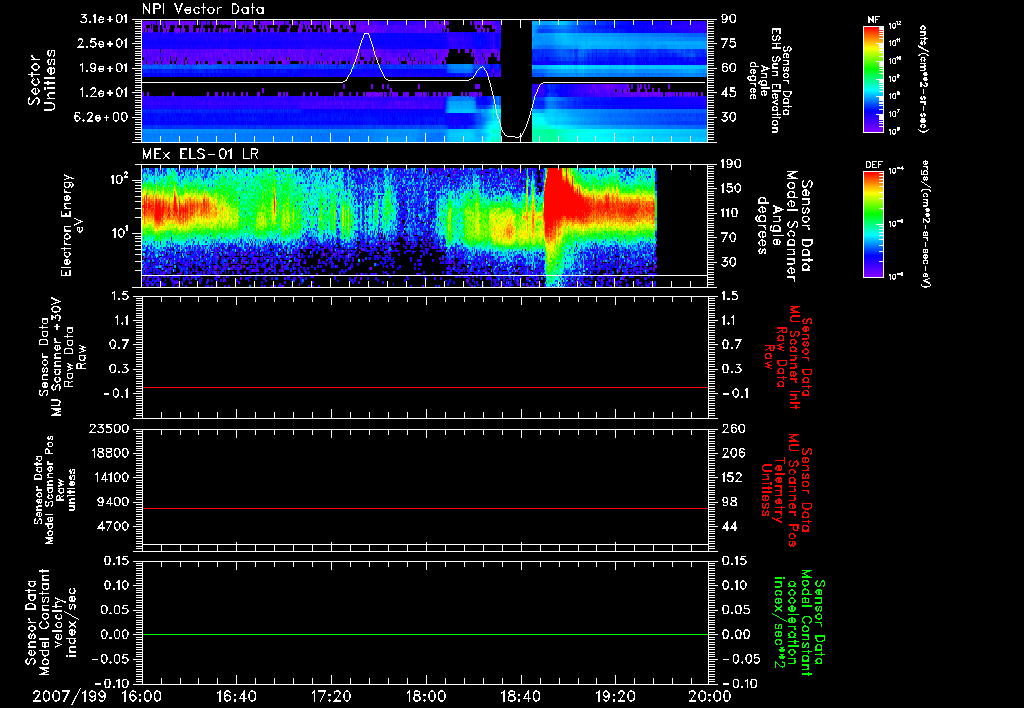Click the NF rainbow color bar

[873, 78]
